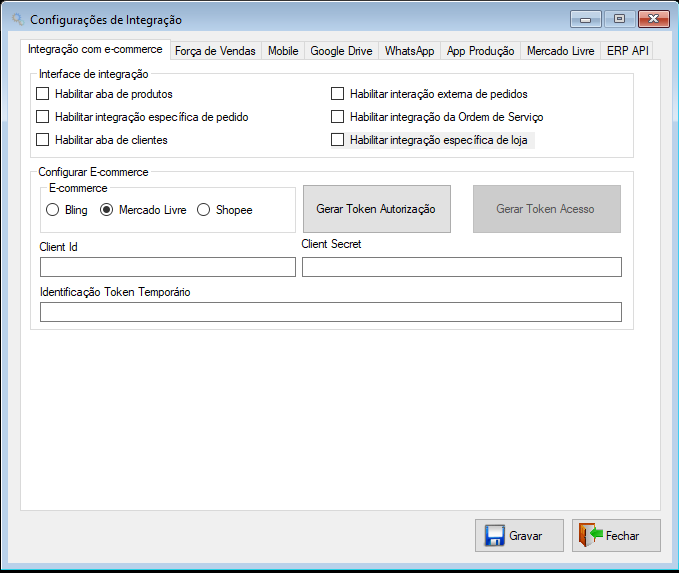Check Habilitar integração específica de pedido
This screenshot has width=679, height=573.
pos(42,117)
